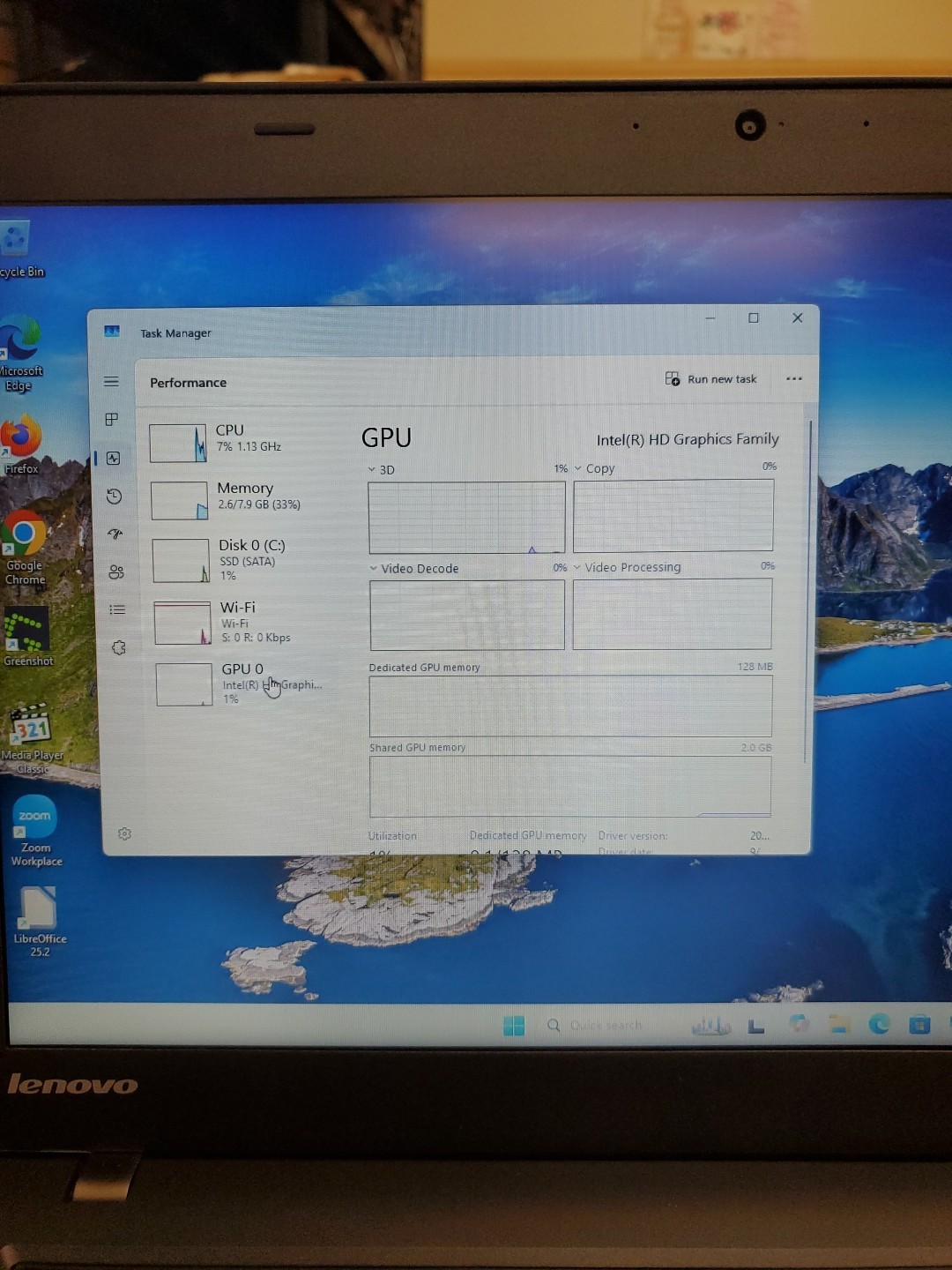Open the Task Manager navigation hamburger menu
Viewport: 952px width, 1270px height.
point(111,382)
